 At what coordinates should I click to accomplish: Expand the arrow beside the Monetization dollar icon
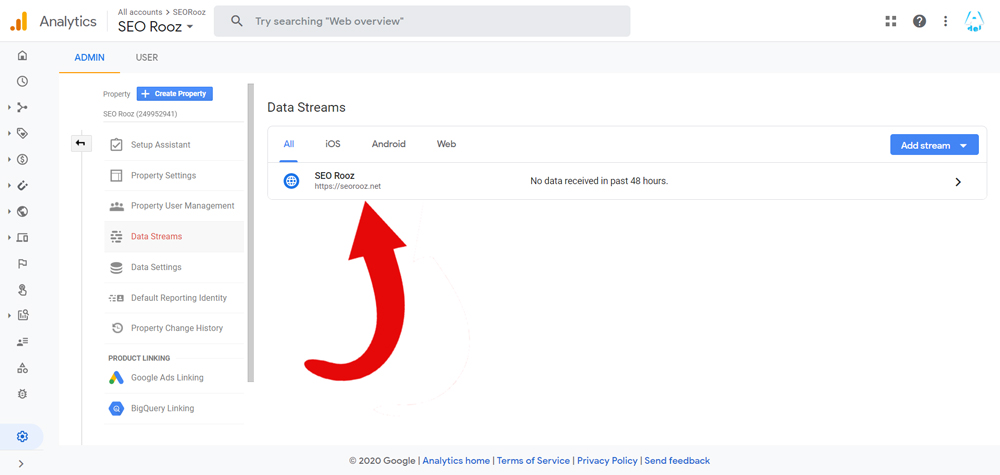click(x=10, y=159)
